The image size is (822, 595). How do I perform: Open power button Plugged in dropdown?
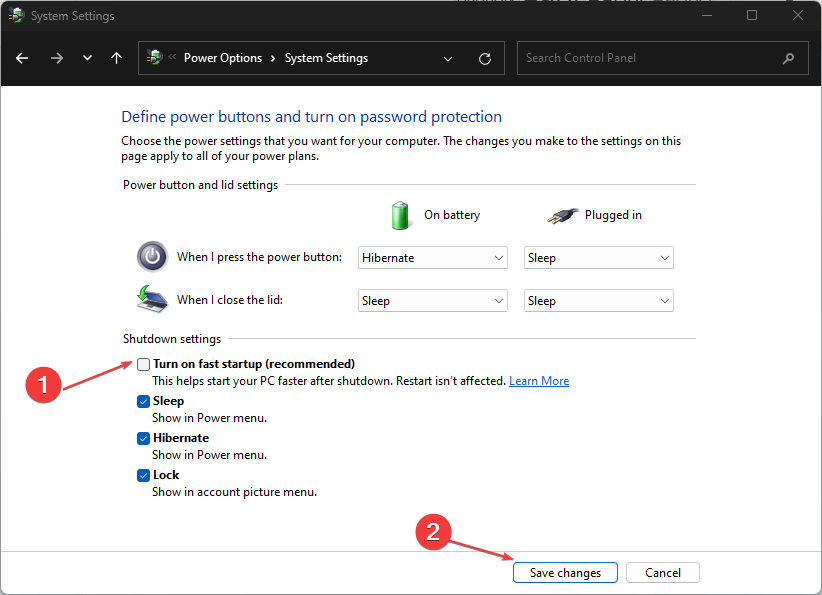[x=598, y=258]
